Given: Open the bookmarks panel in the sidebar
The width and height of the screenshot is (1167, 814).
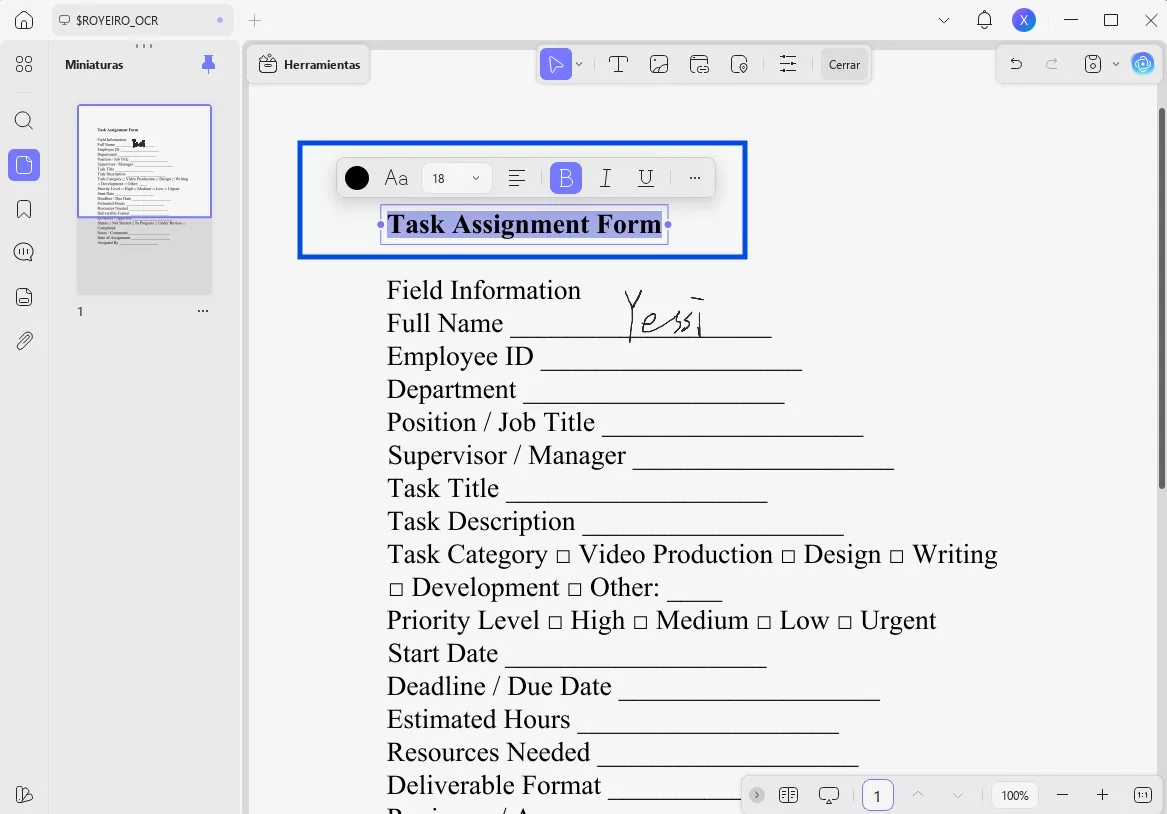Looking at the screenshot, I should (24, 209).
